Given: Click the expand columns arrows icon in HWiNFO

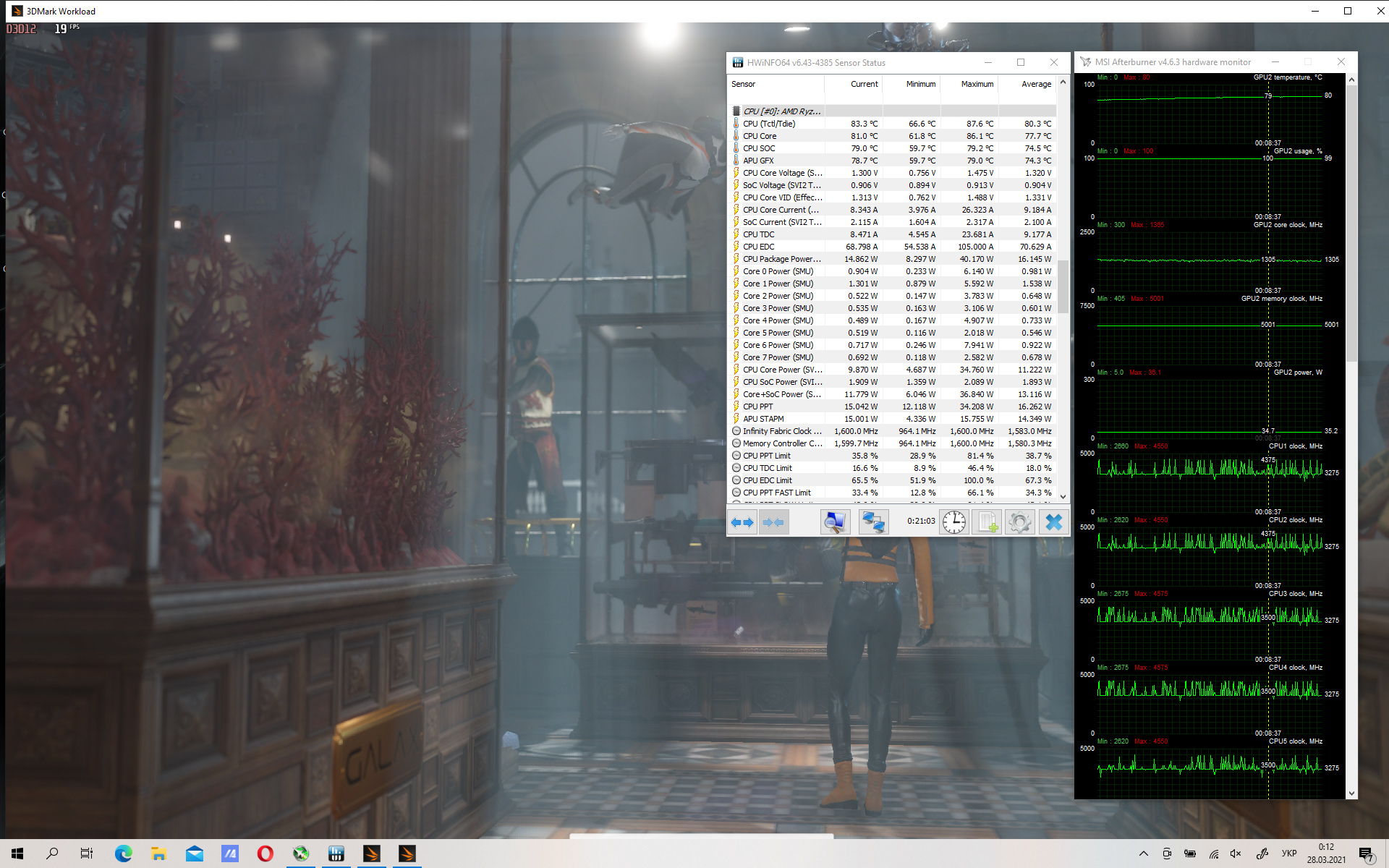Looking at the screenshot, I should click(742, 522).
